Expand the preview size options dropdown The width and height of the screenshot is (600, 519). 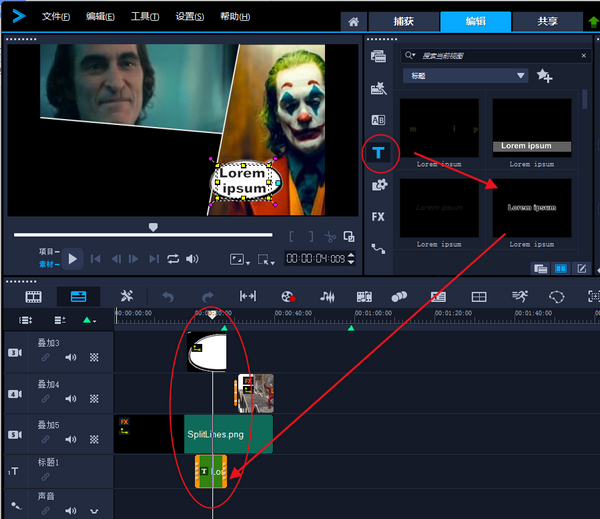pos(240,259)
